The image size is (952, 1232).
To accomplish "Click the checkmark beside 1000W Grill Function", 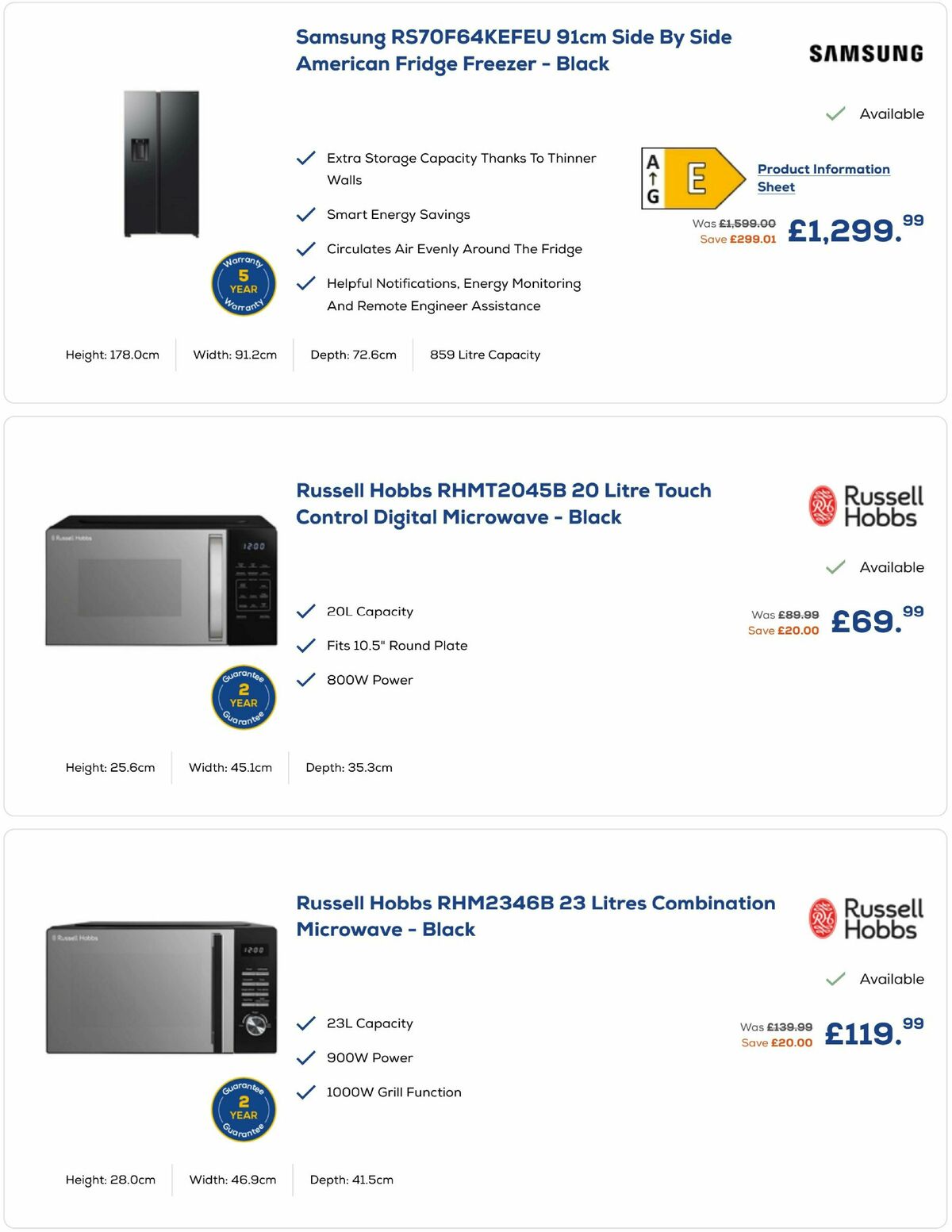I will 306,1092.
